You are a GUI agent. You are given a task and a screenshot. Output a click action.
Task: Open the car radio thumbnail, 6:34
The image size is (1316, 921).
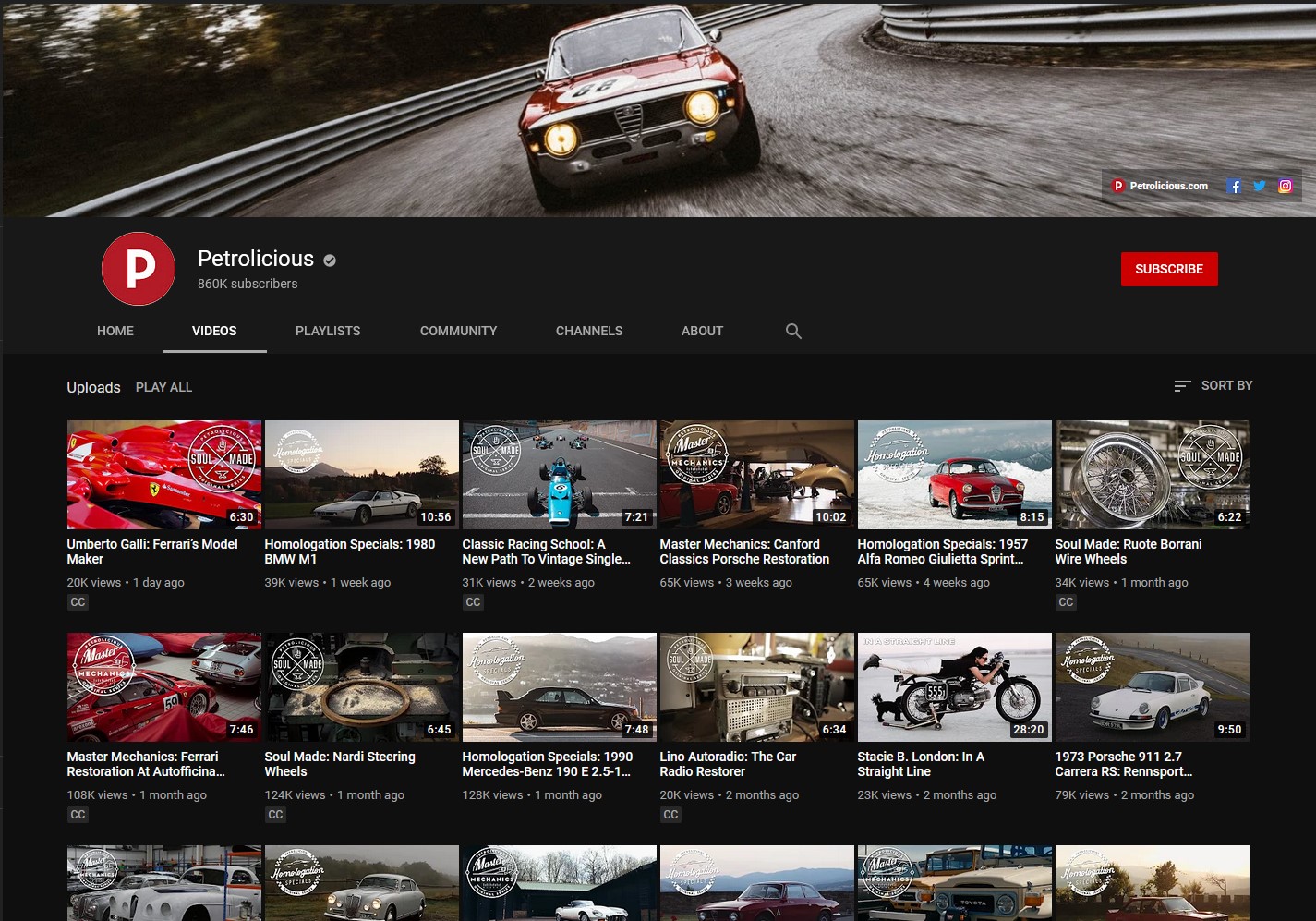click(x=757, y=687)
